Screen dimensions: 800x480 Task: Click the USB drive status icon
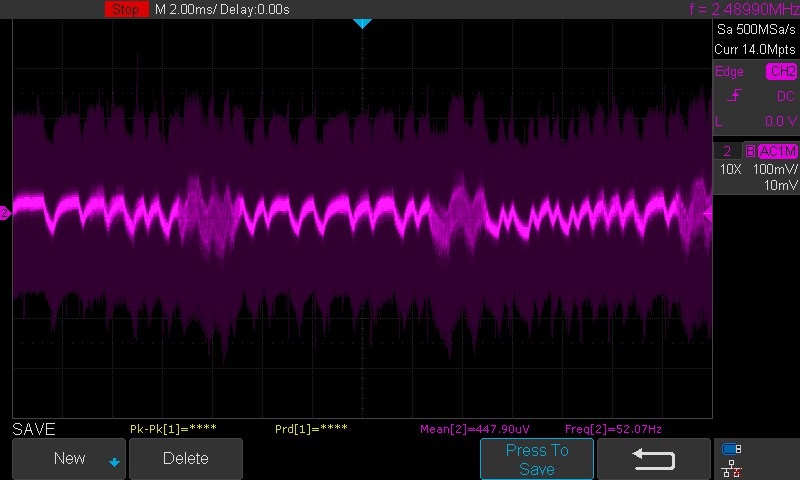[731, 449]
